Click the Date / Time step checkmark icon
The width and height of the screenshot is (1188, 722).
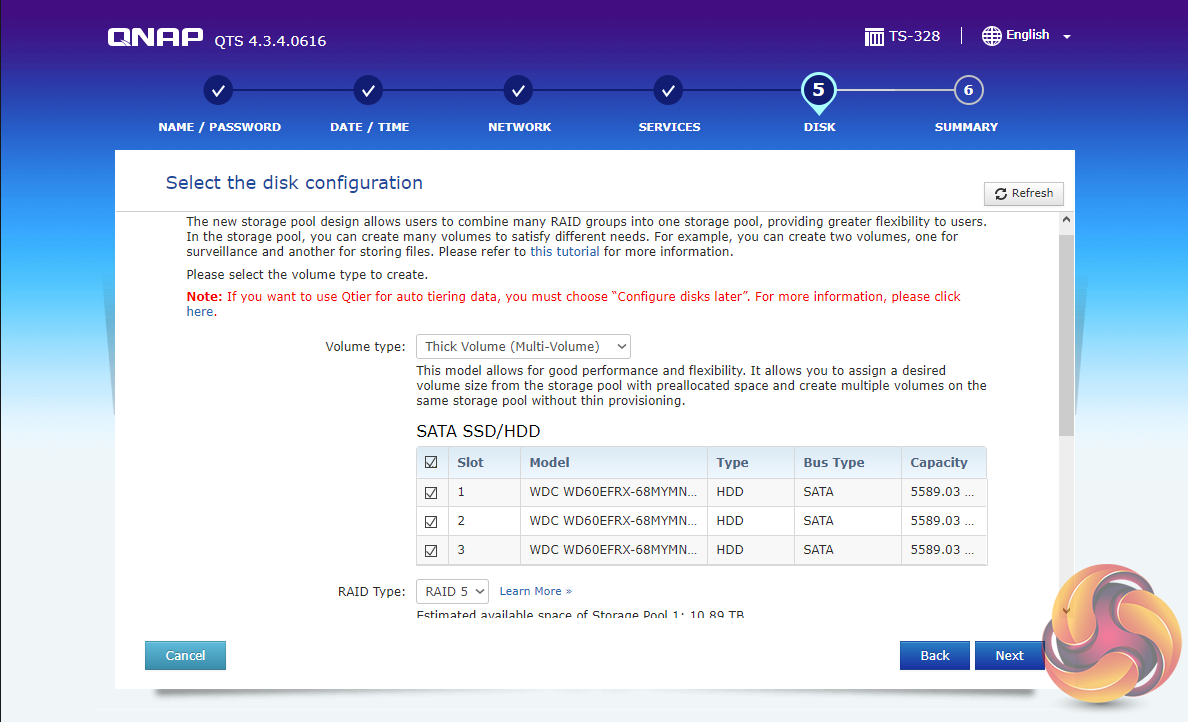[369, 91]
